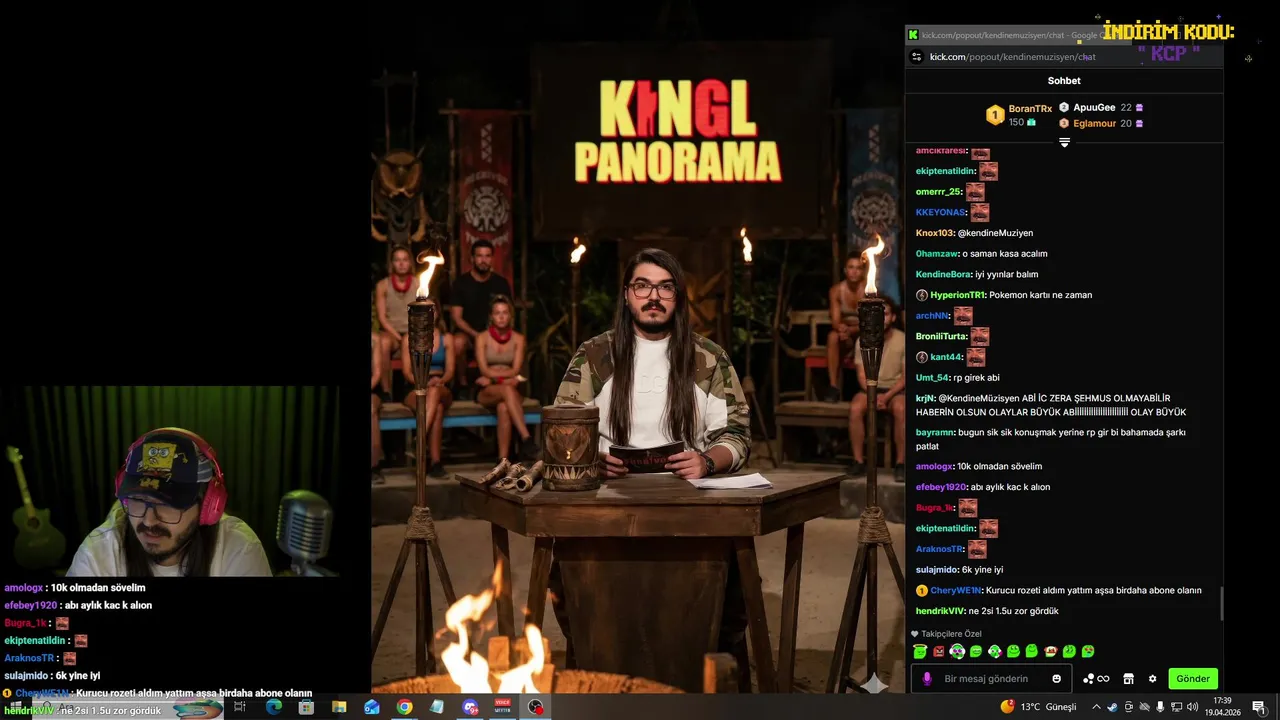Viewport: 1280px width, 720px height.
Task: Pick the red angry-face emote
Action: [939, 652]
